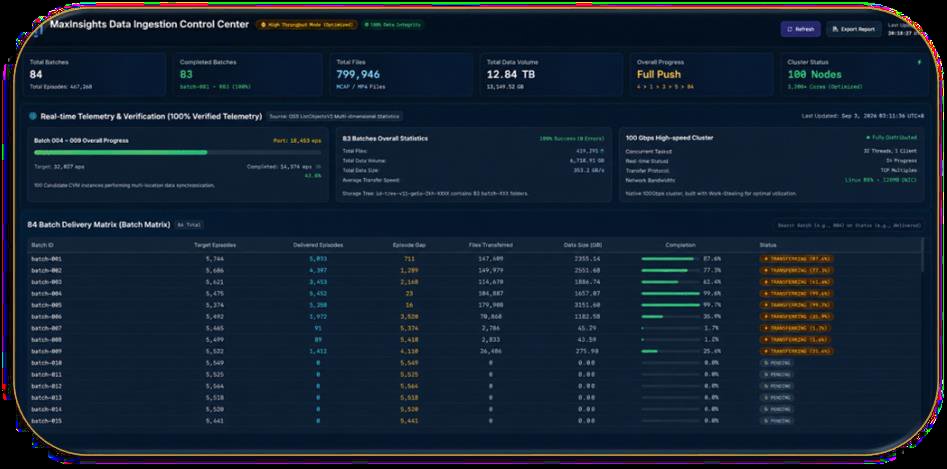Click the Batch 004 ~ 009 overall progress bar
This screenshot has width=947, height=469.
click(x=178, y=152)
